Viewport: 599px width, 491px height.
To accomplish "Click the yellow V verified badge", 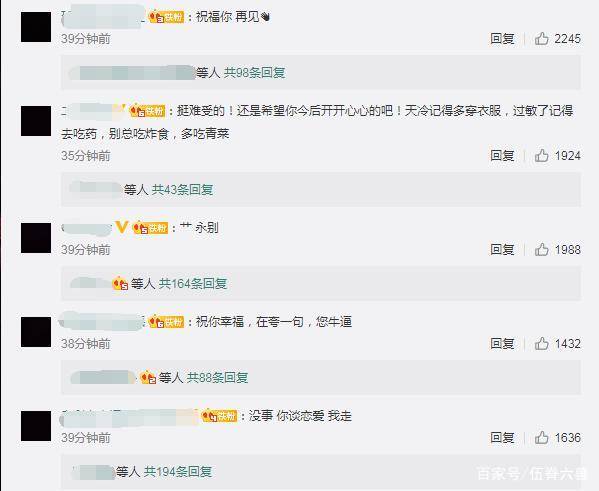I will pos(121,227).
